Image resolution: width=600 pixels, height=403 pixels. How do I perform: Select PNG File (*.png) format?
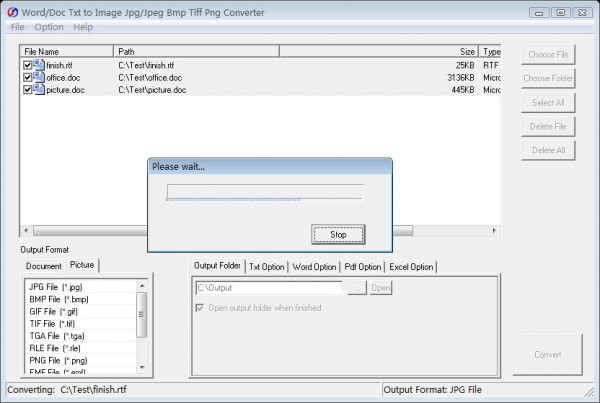(x=80, y=360)
